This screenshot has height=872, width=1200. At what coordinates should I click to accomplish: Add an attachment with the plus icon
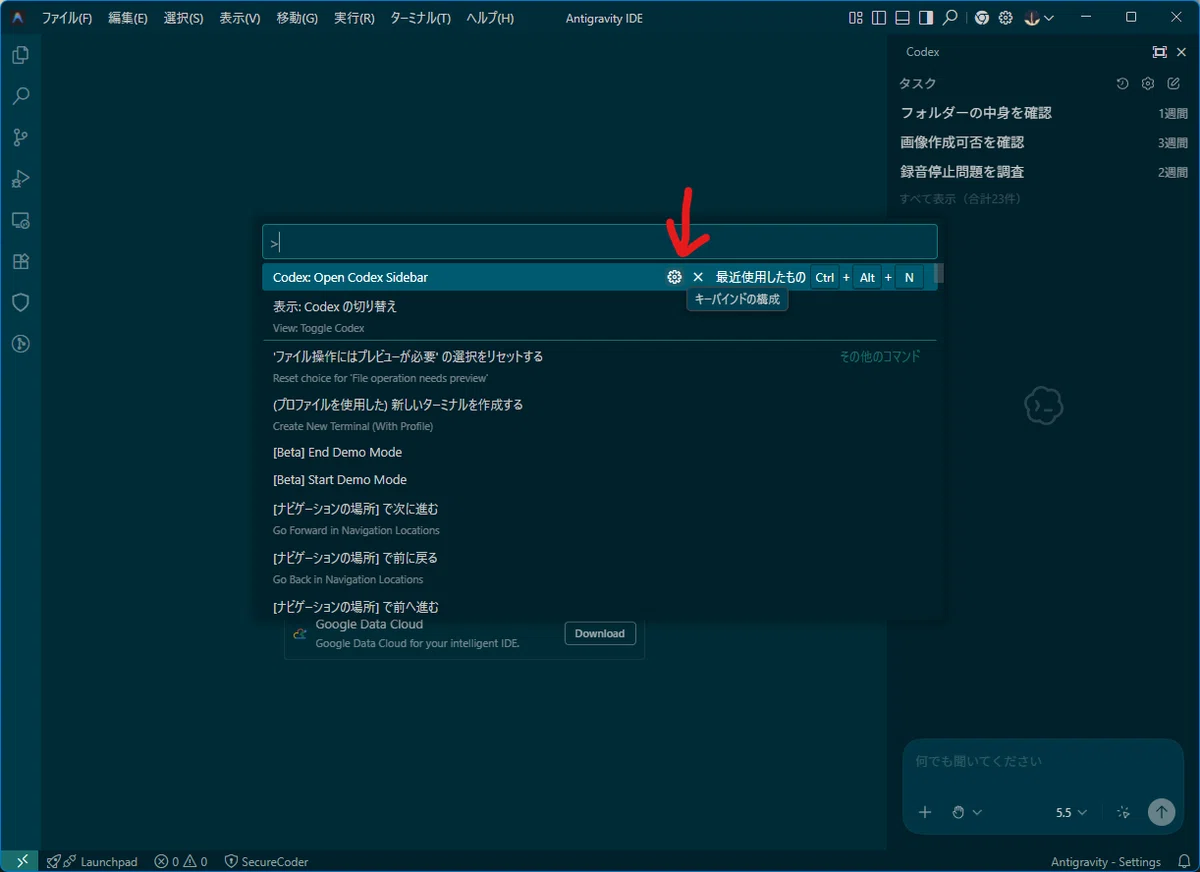[925, 812]
